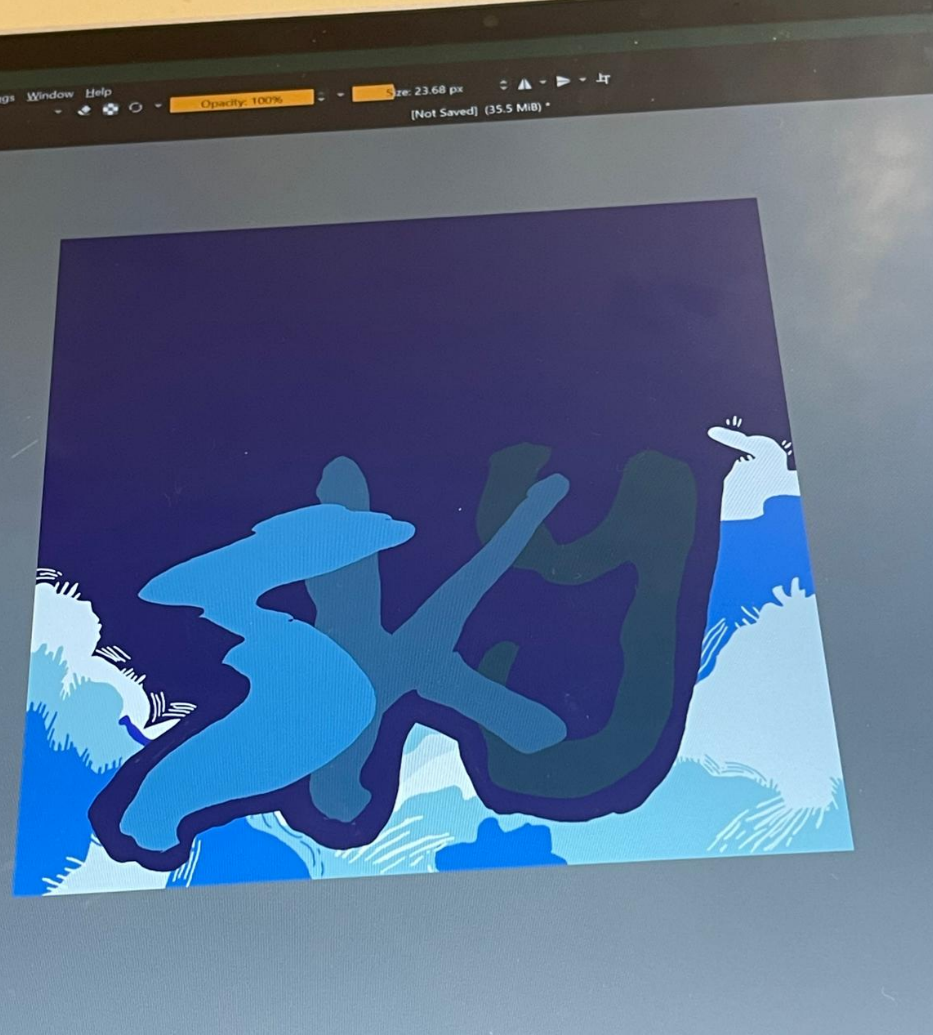The height and width of the screenshot is (1035, 933).
Task: Click the Opacity 100% slider
Action: pyautogui.click(x=241, y=101)
